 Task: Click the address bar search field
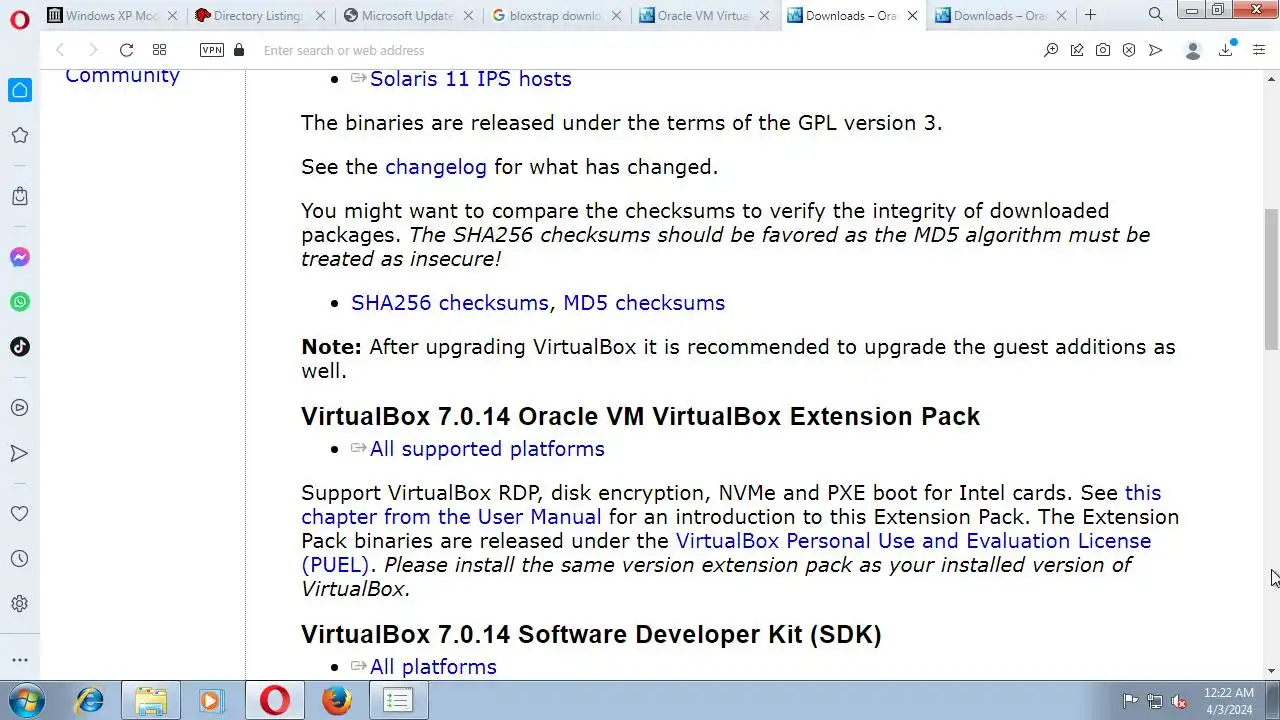pyautogui.click(x=640, y=50)
